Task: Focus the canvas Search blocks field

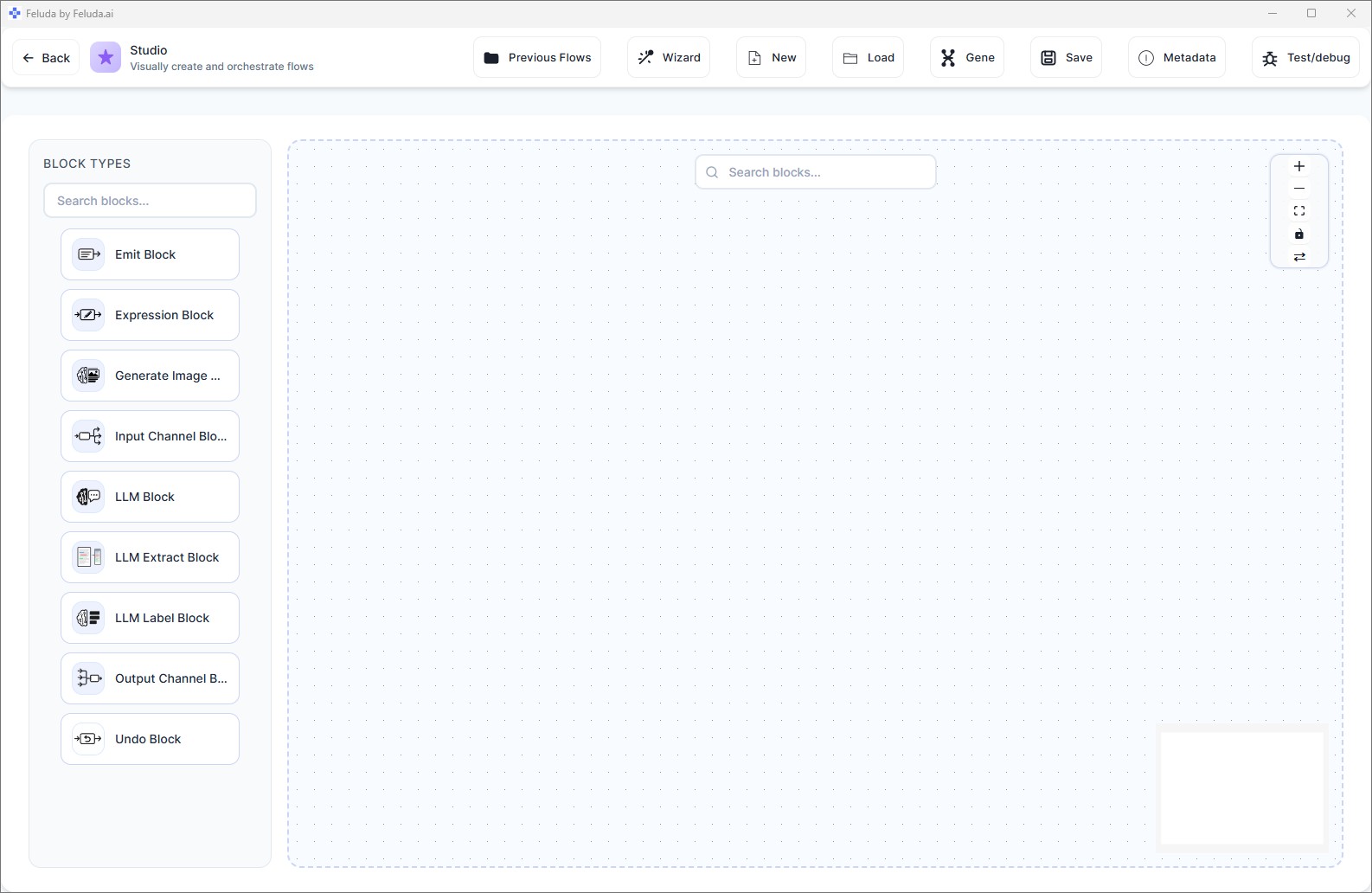Action: point(816,172)
